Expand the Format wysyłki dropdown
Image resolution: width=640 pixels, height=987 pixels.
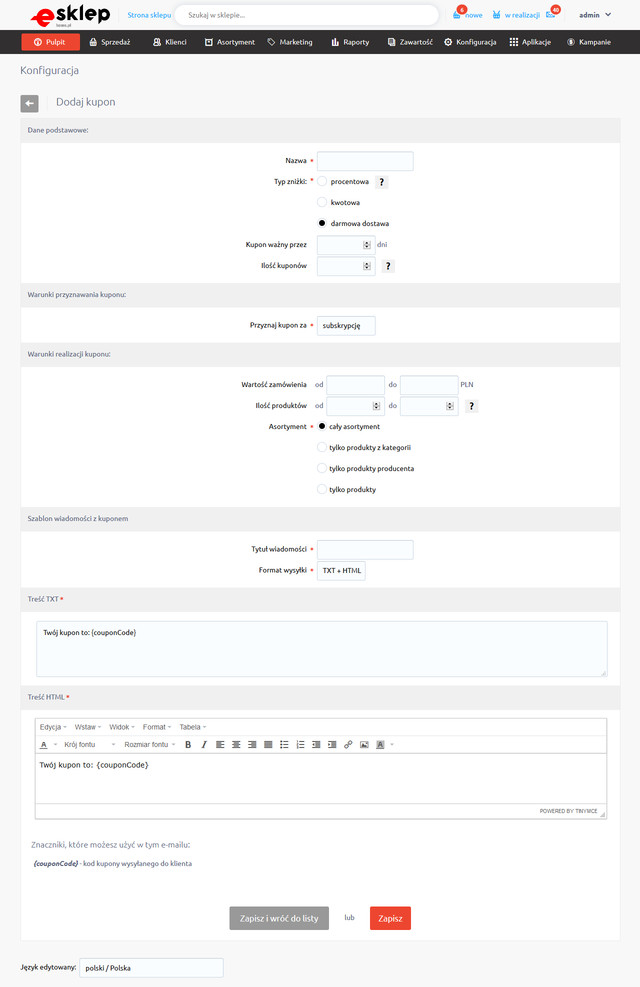(x=342, y=571)
